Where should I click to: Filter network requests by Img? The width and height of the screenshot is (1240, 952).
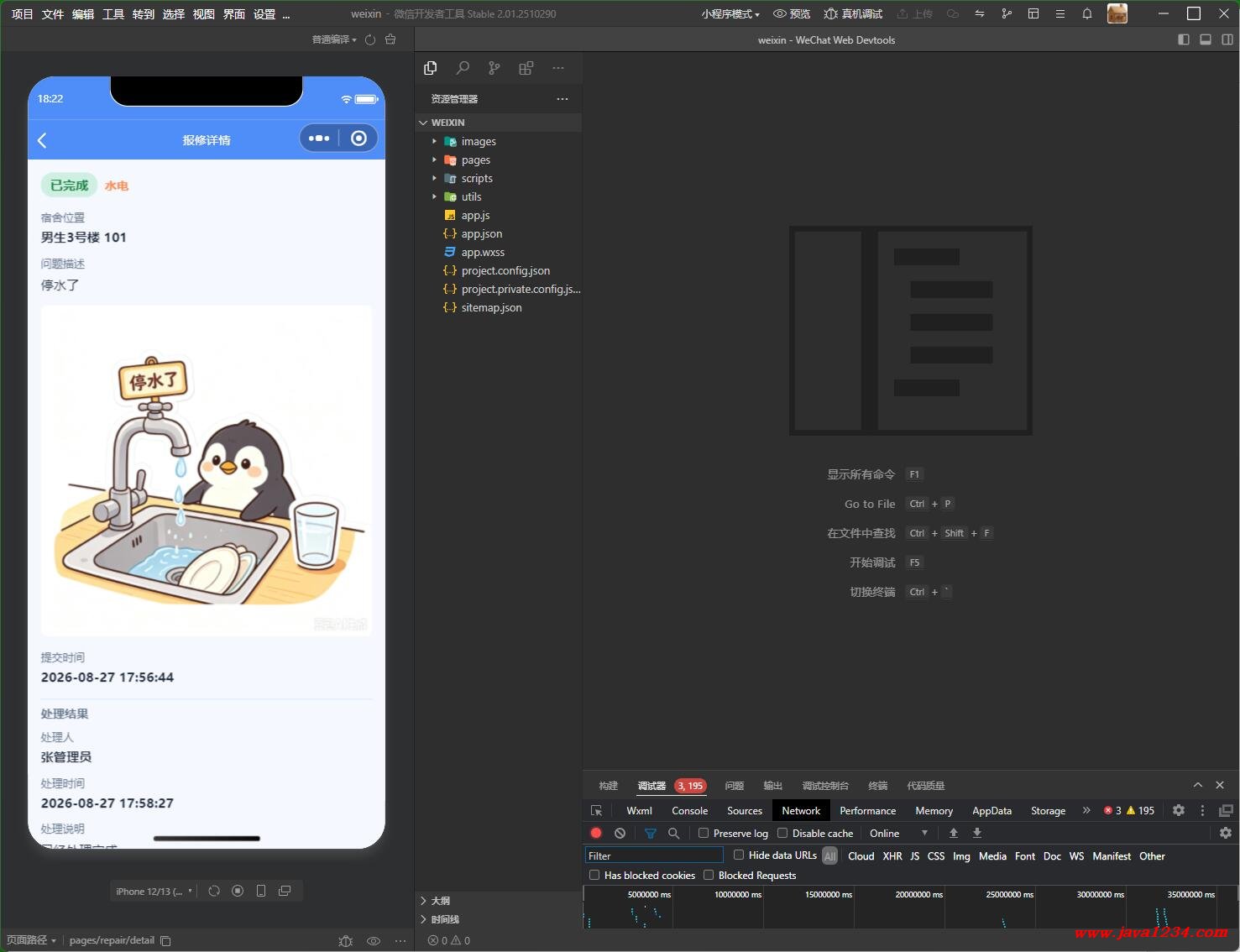click(x=961, y=855)
